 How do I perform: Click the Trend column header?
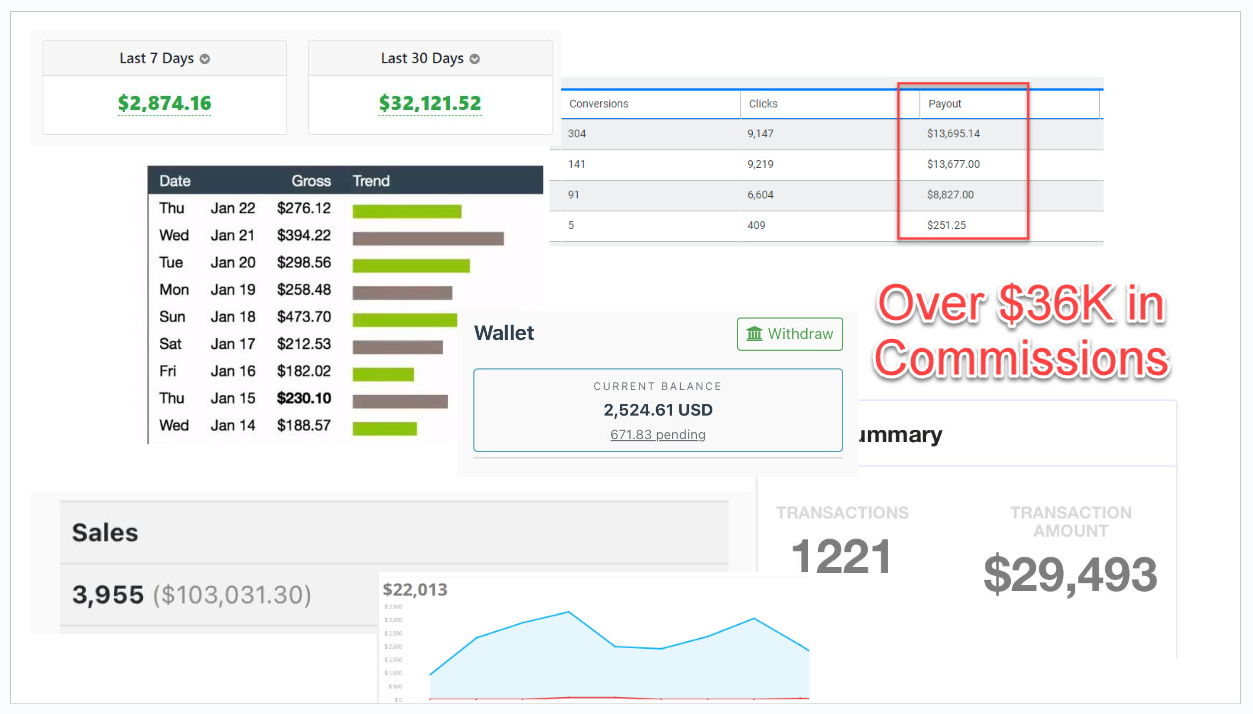tap(371, 181)
